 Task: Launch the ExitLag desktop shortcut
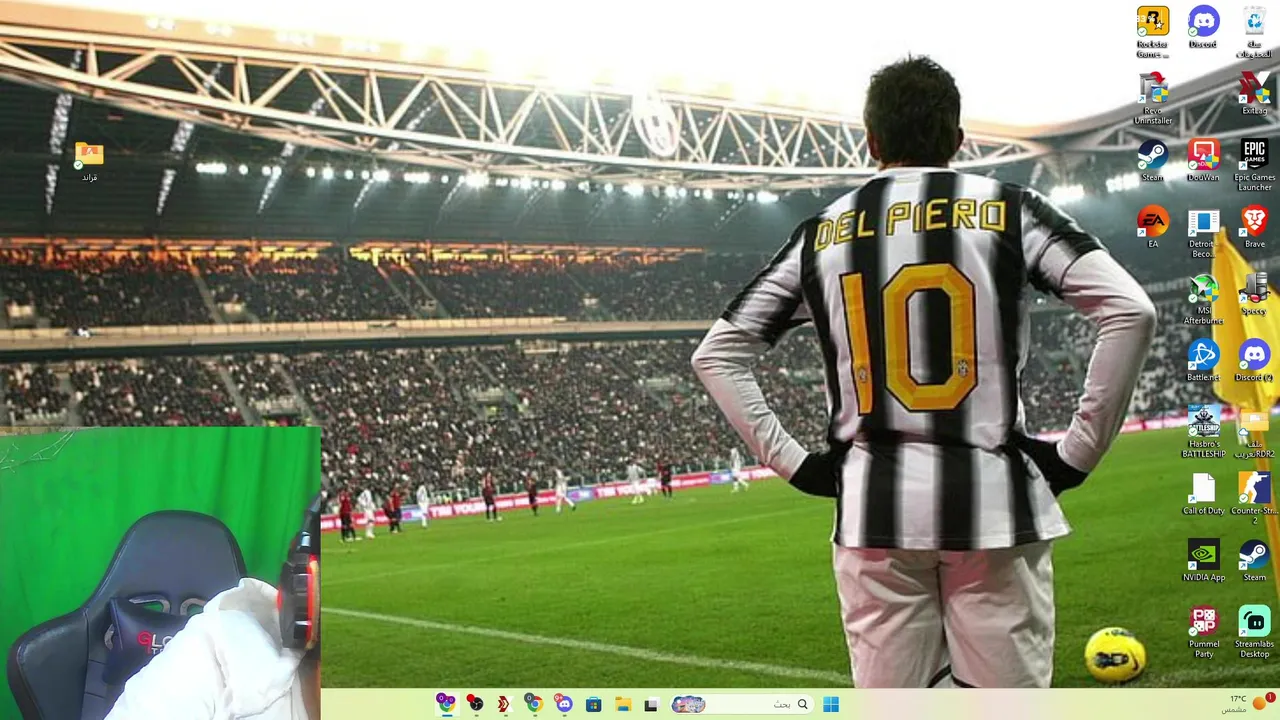(1254, 94)
